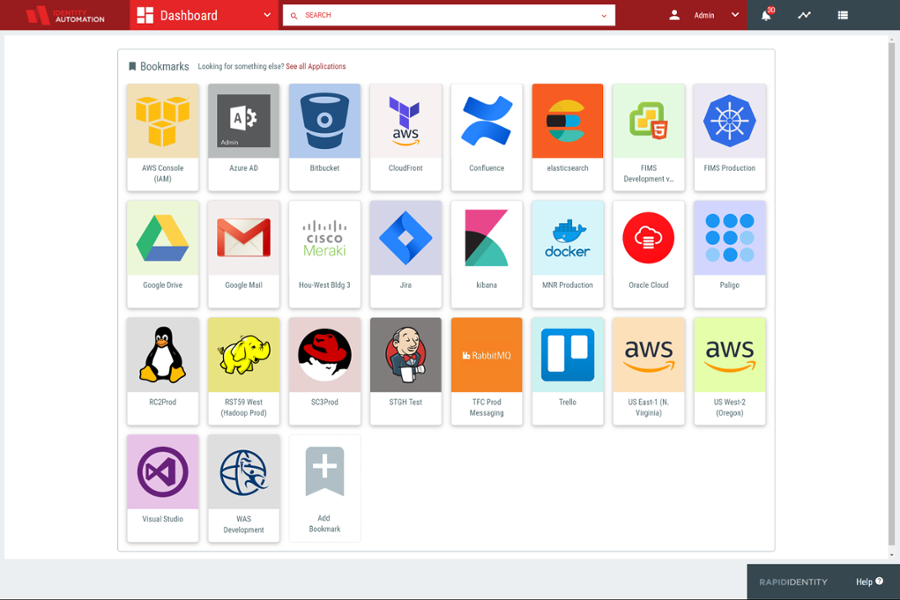
Task: Open the MNR Production docker icon
Action: click(x=567, y=238)
